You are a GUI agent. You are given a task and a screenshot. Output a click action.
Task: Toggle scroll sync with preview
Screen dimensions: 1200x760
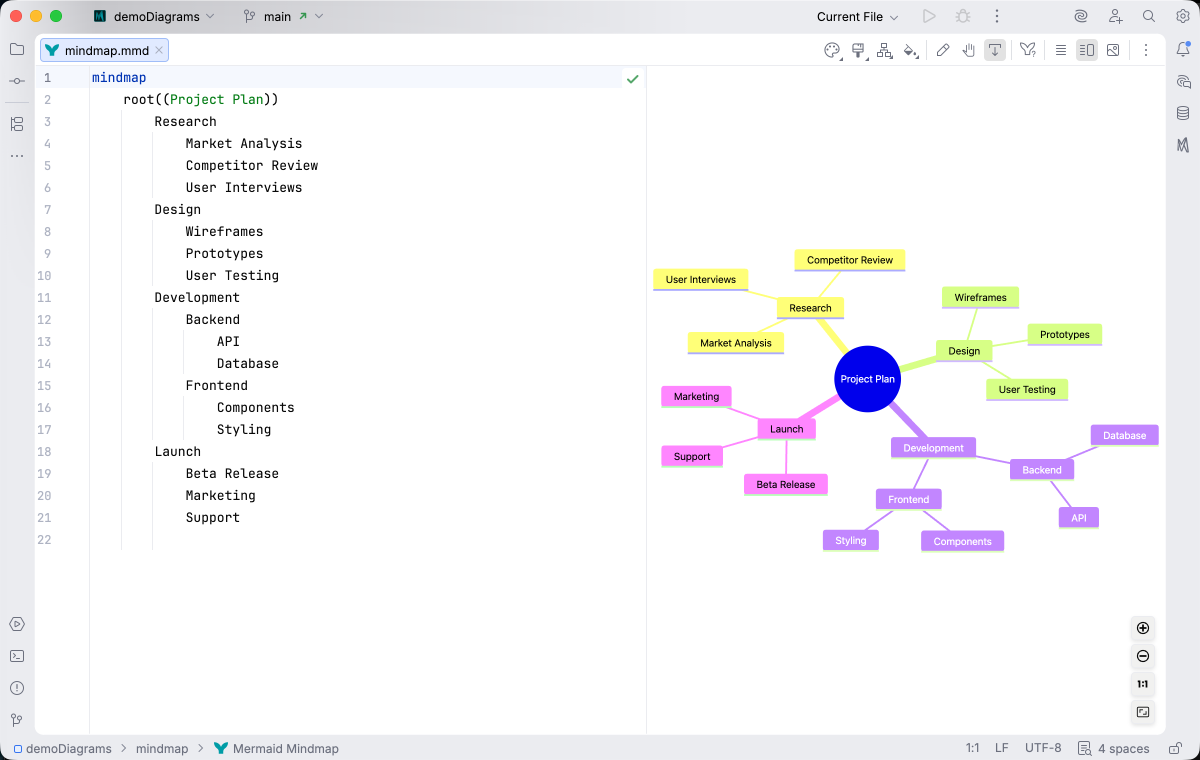point(995,50)
